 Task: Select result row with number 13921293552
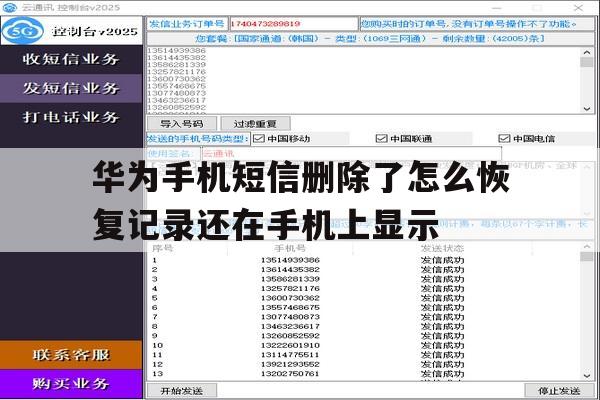[x=364, y=364]
